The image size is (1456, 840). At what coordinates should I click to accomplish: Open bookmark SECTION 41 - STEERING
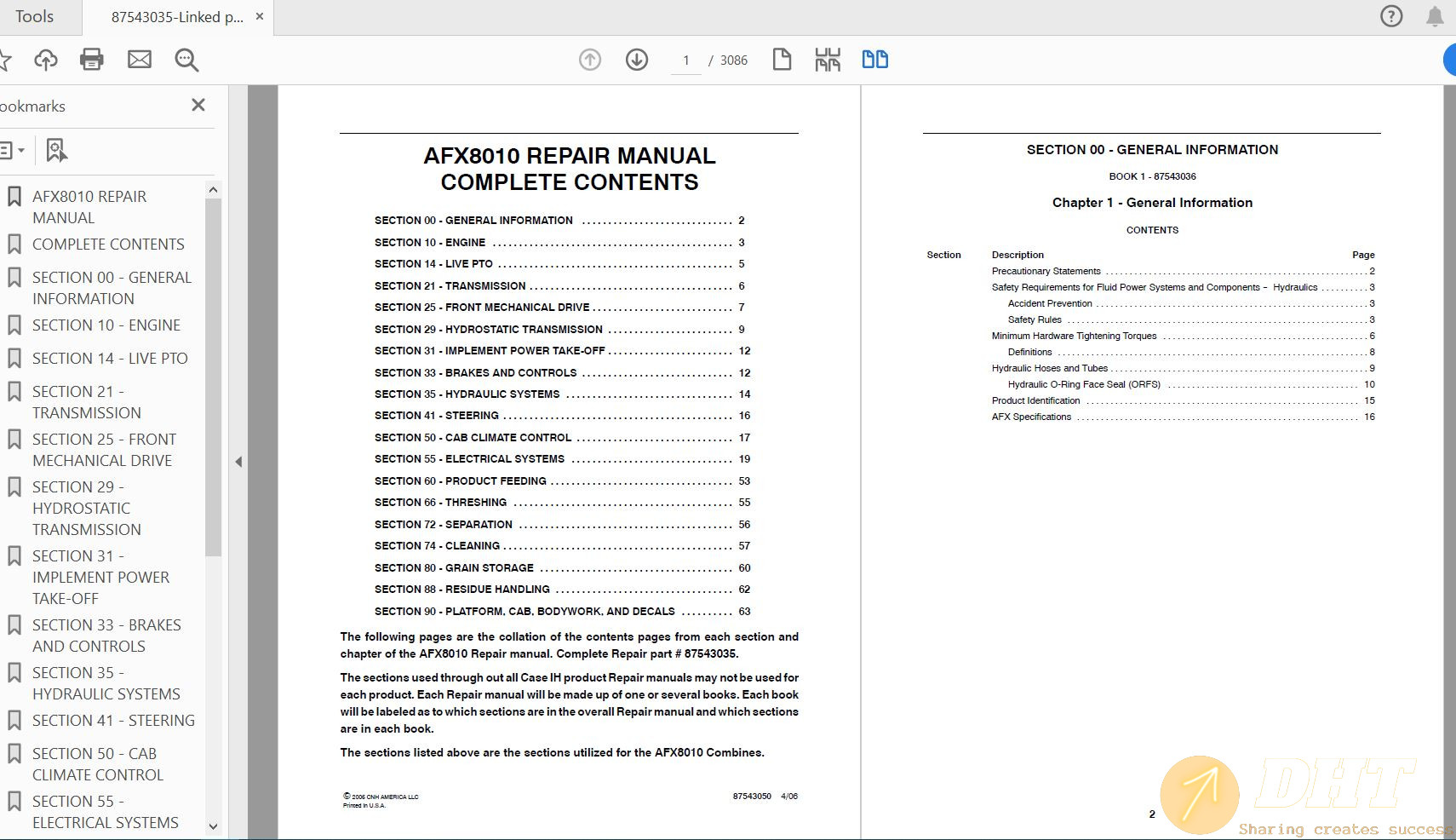click(x=113, y=721)
